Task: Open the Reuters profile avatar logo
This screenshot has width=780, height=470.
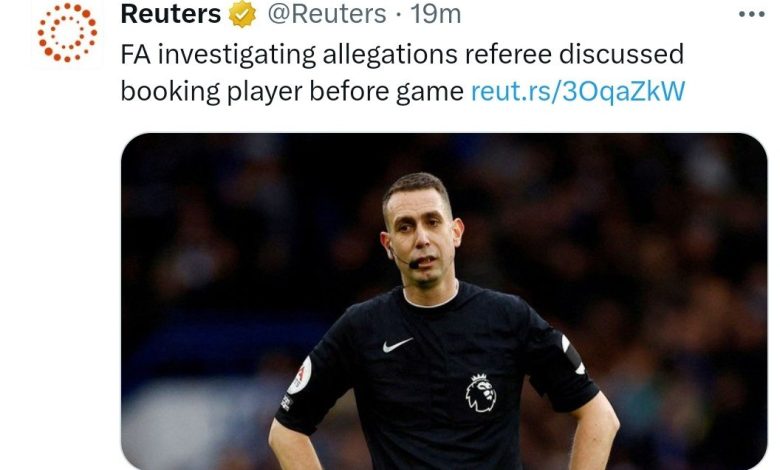Action: click(67, 33)
